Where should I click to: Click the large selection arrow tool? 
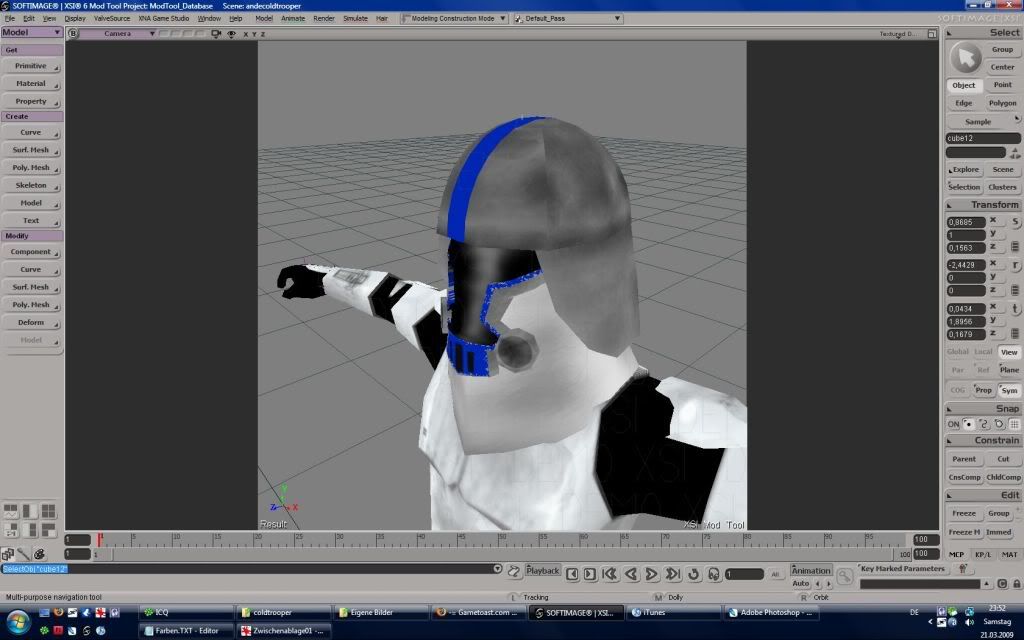pyautogui.click(x=965, y=58)
